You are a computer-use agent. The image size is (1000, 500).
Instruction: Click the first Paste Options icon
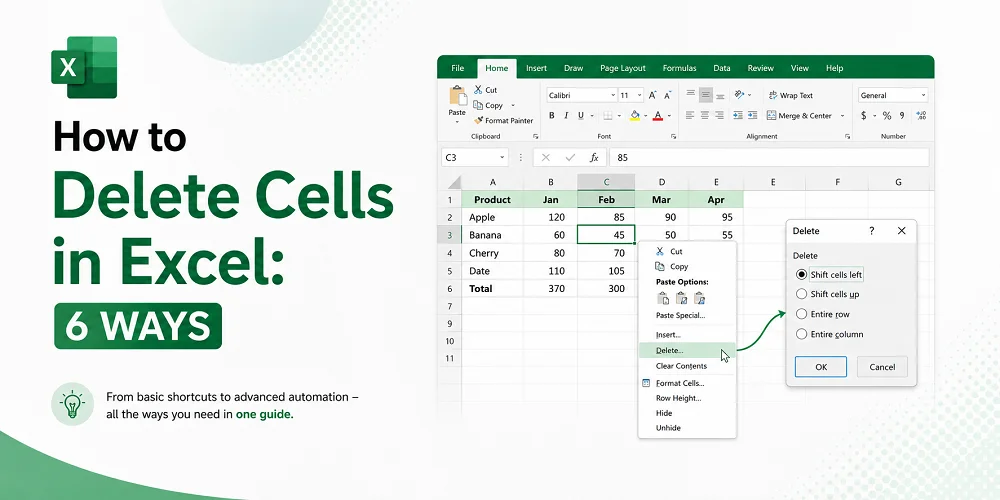tap(663, 298)
